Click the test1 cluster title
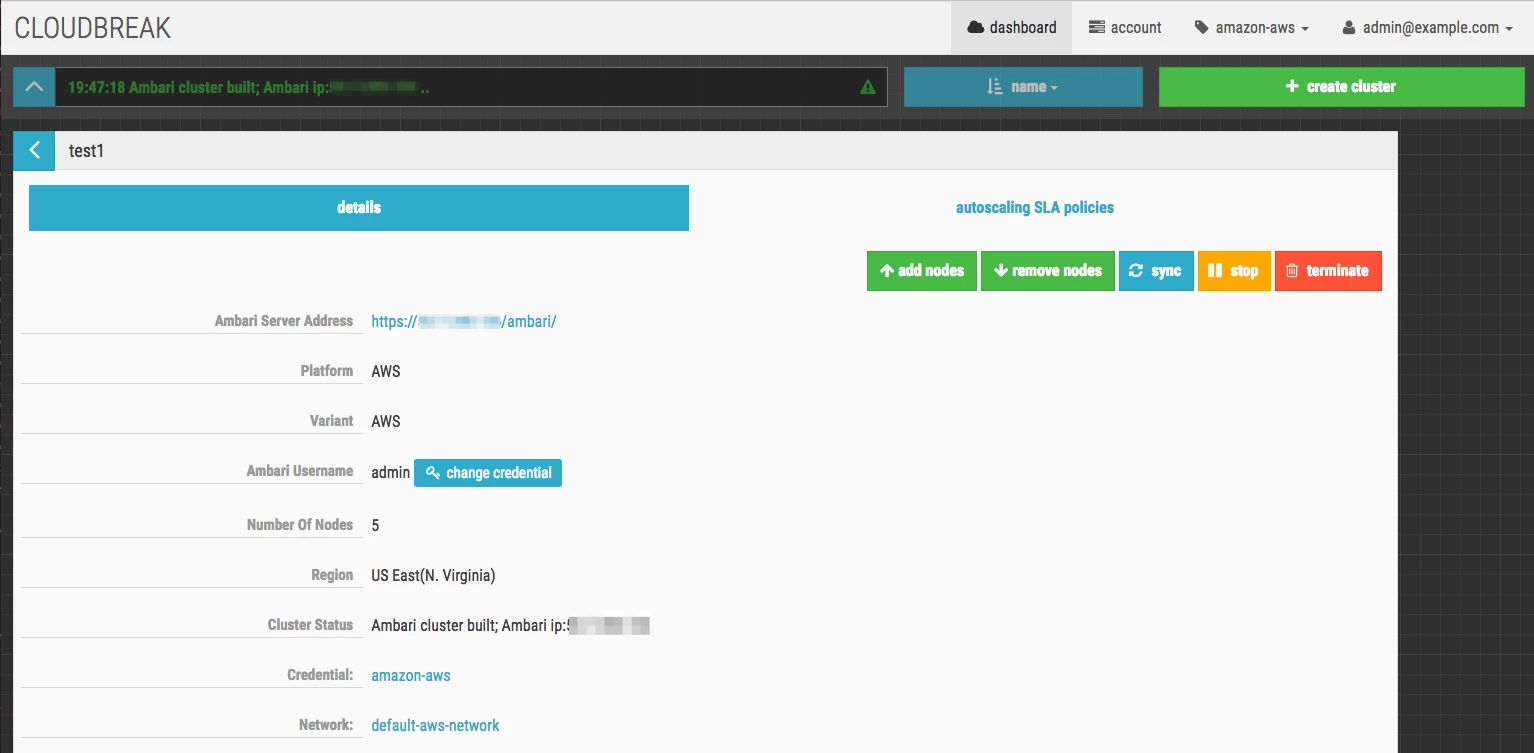The image size is (1534, 753). (x=86, y=151)
